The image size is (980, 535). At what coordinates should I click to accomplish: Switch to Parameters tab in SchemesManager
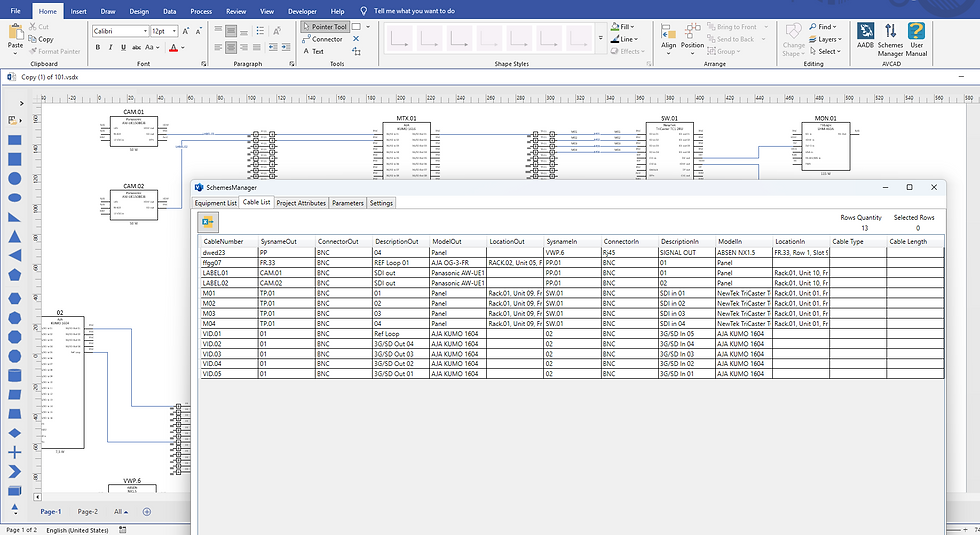pyautogui.click(x=348, y=203)
